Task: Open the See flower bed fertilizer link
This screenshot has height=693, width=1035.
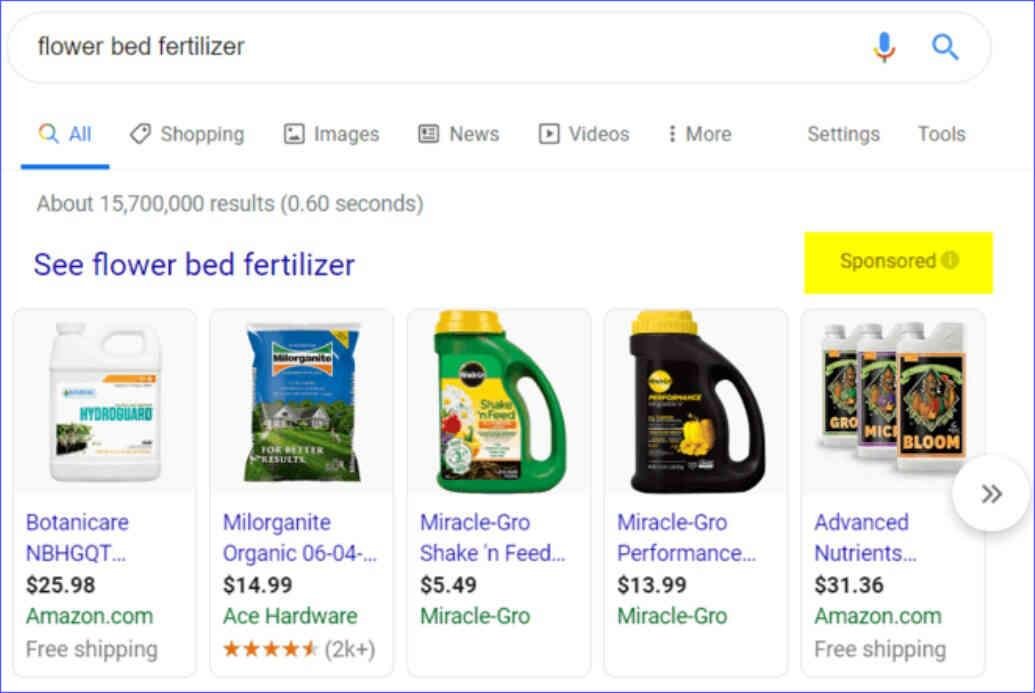Action: click(193, 264)
